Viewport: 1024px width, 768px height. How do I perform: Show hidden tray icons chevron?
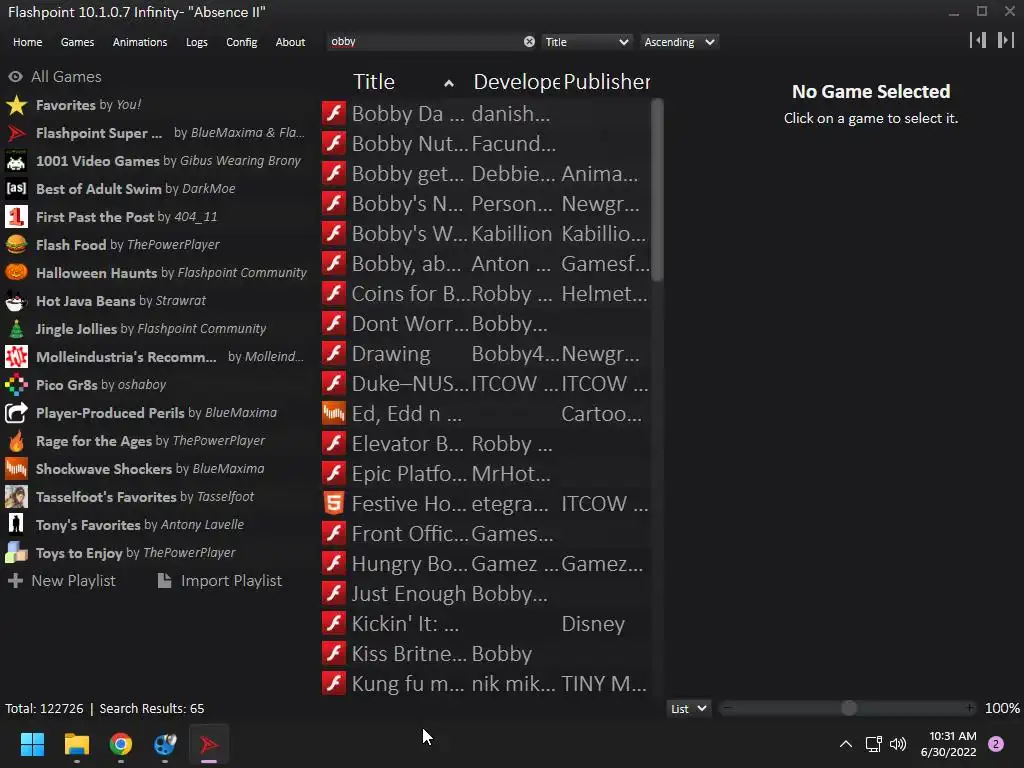[x=845, y=744]
